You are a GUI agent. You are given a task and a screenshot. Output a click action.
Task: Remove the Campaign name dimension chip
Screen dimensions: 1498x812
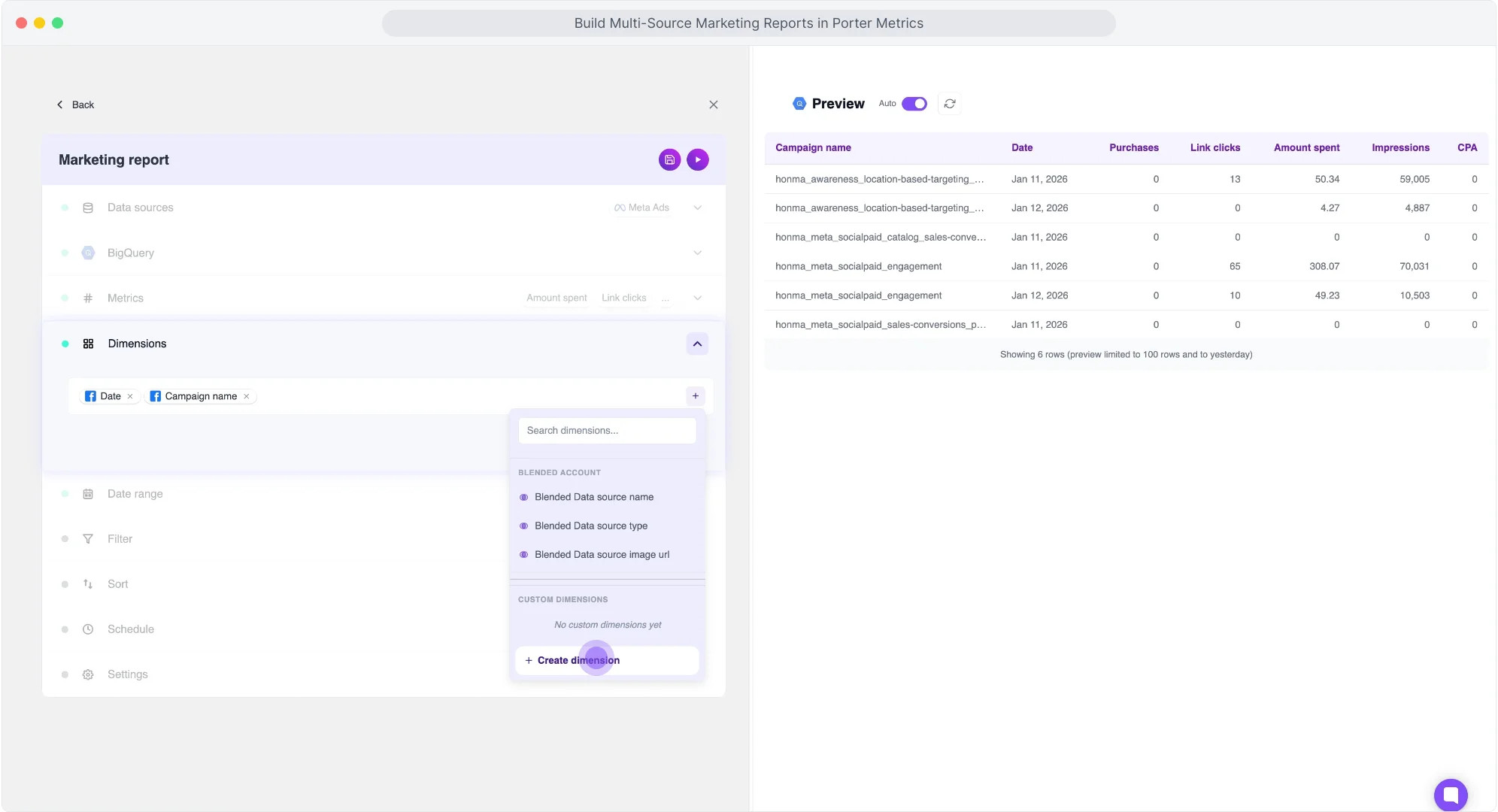(x=246, y=396)
